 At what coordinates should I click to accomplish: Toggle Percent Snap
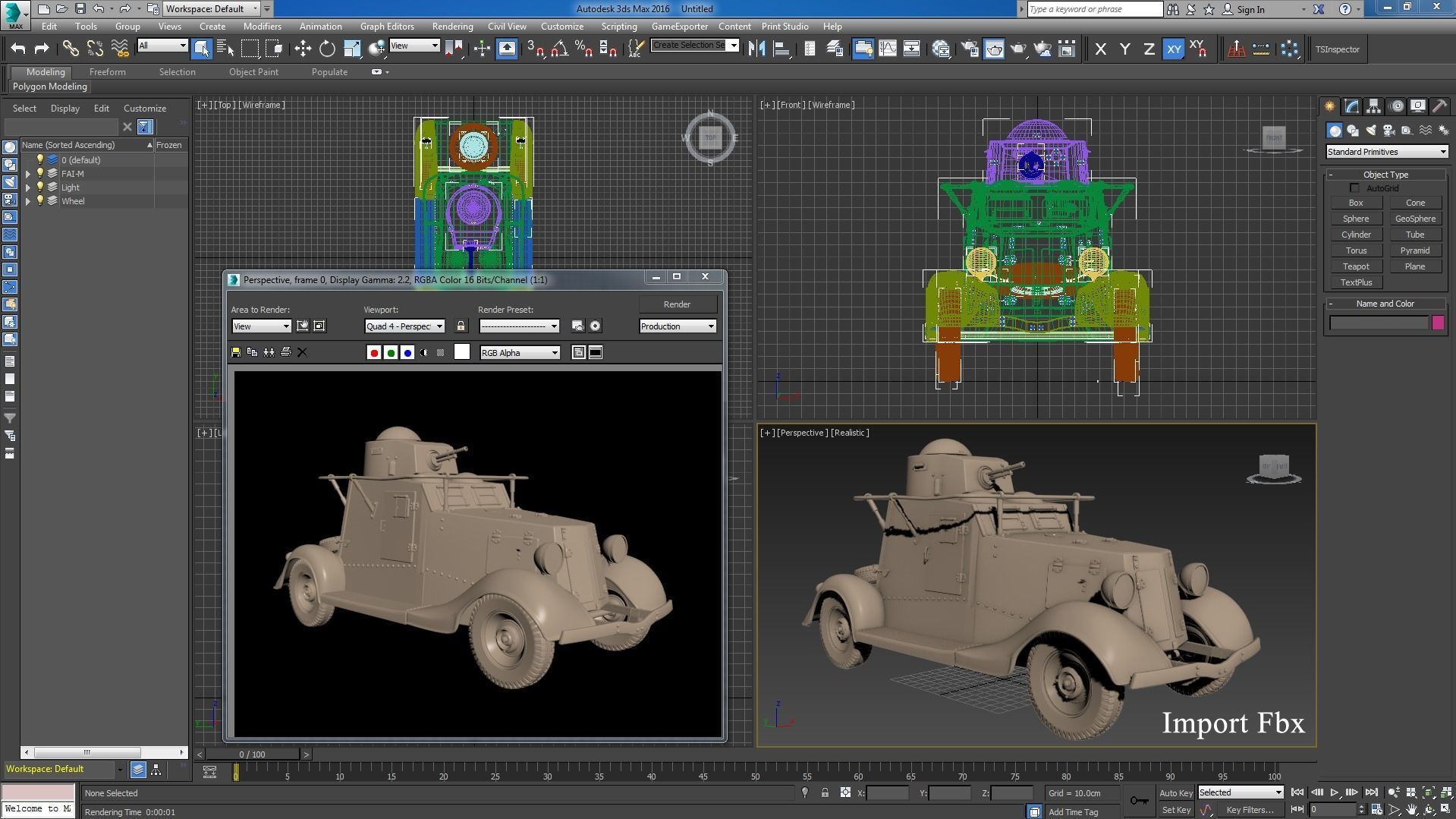click(x=584, y=49)
